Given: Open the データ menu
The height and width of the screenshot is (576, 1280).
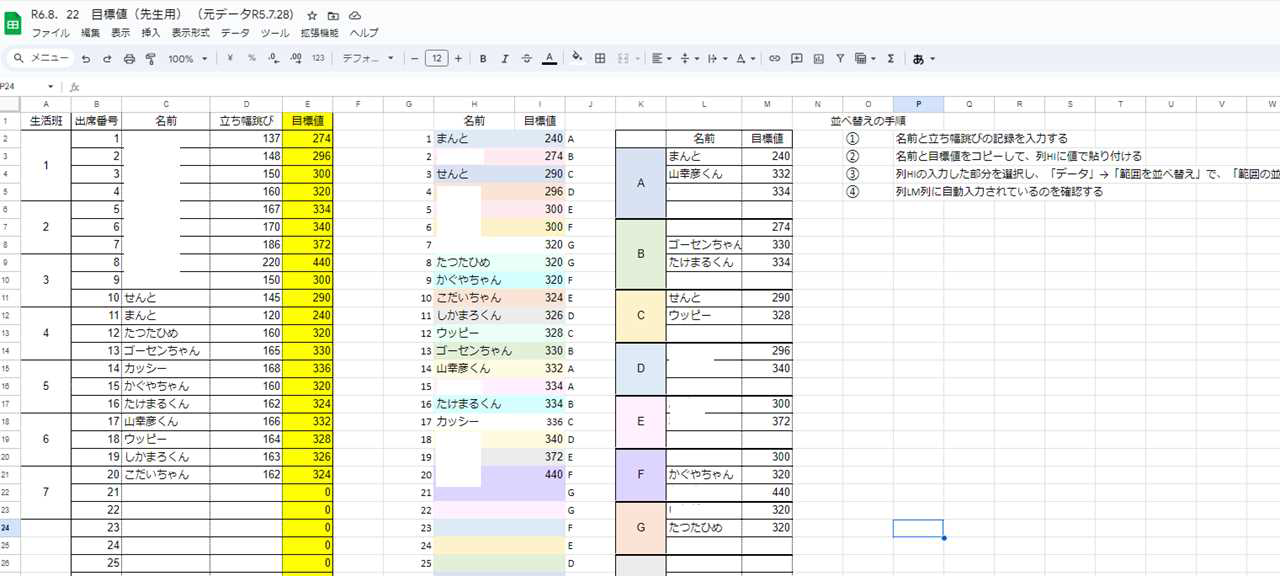Looking at the screenshot, I should (235, 33).
